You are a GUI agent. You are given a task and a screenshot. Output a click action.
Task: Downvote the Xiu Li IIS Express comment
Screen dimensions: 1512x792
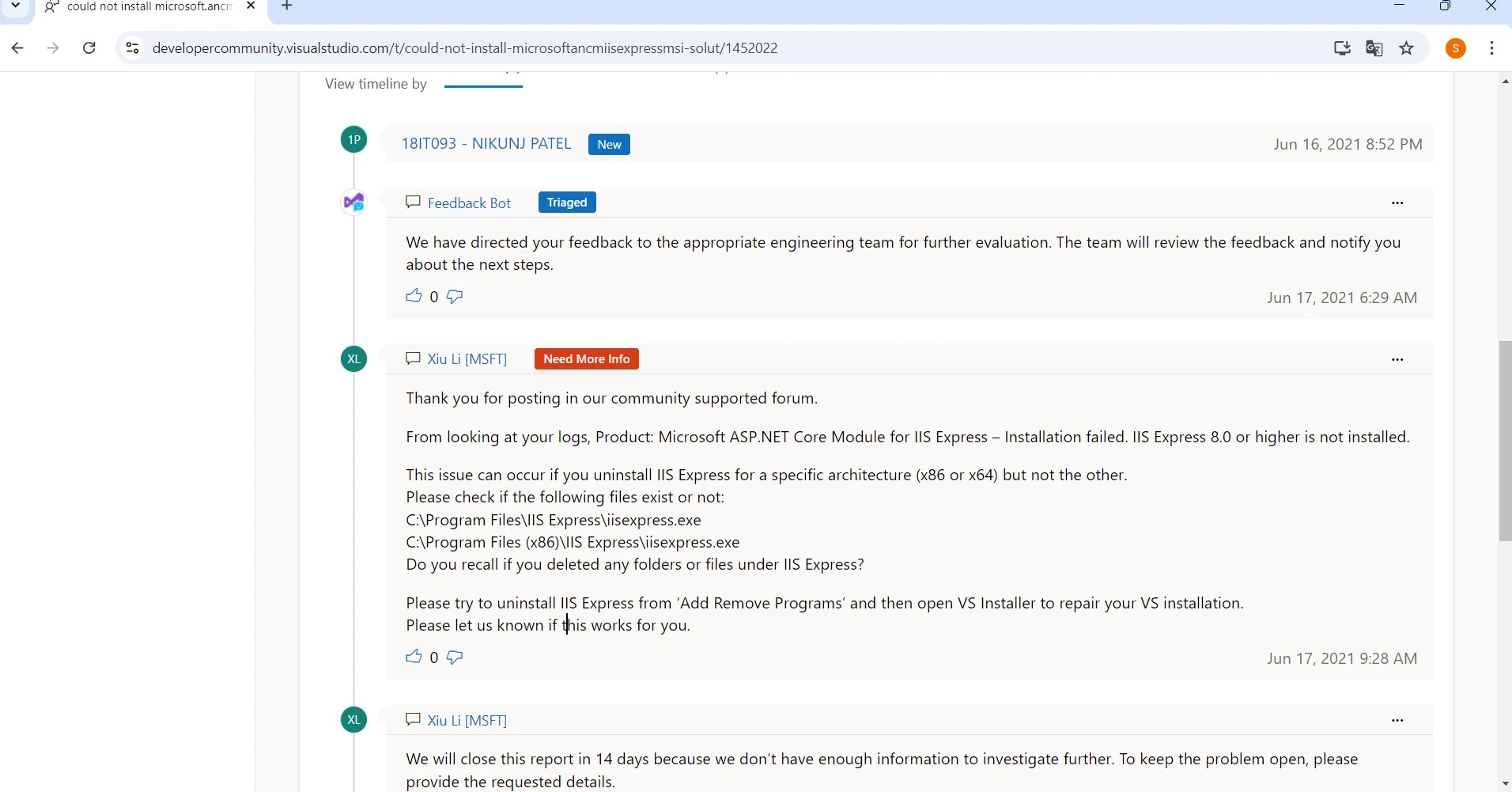[x=455, y=657]
